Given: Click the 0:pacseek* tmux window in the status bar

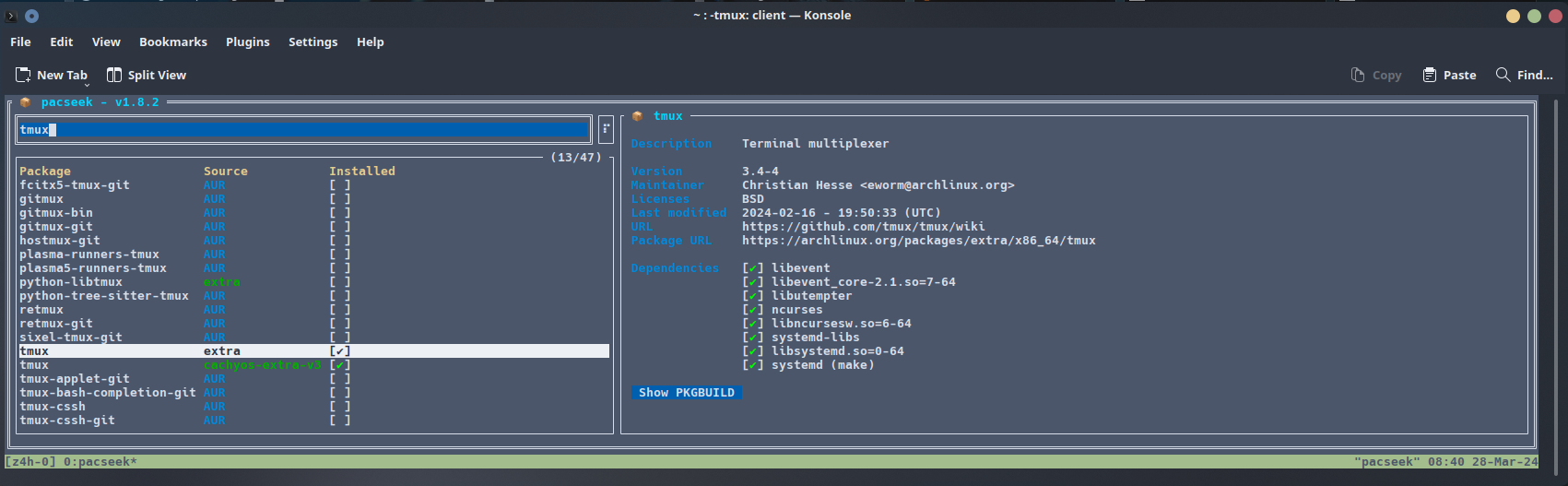Looking at the screenshot, I should point(100,462).
